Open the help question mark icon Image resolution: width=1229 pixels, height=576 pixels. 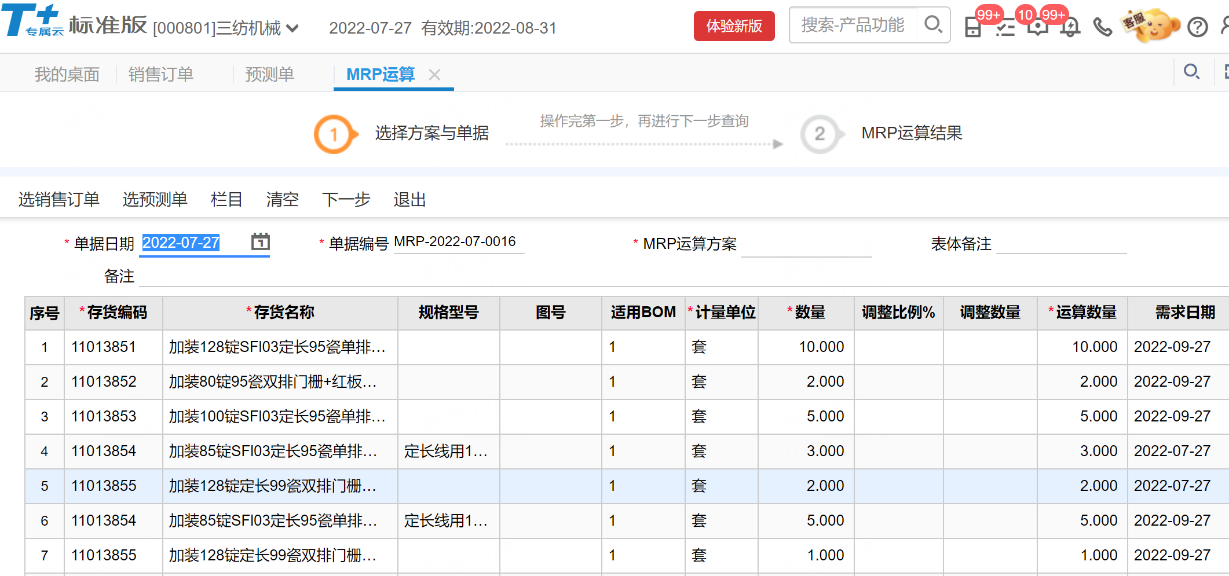click(x=1197, y=27)
